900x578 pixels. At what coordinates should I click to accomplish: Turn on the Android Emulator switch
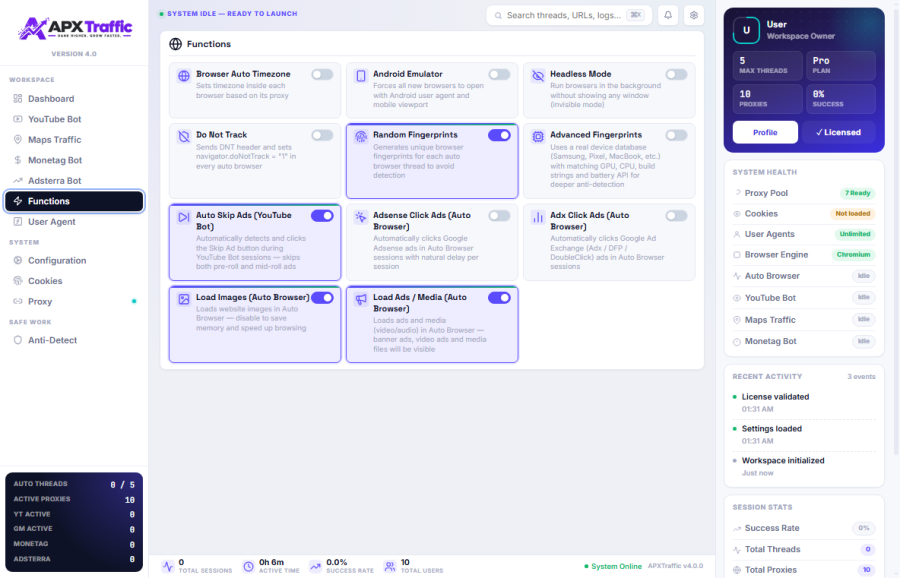[499, 75]
